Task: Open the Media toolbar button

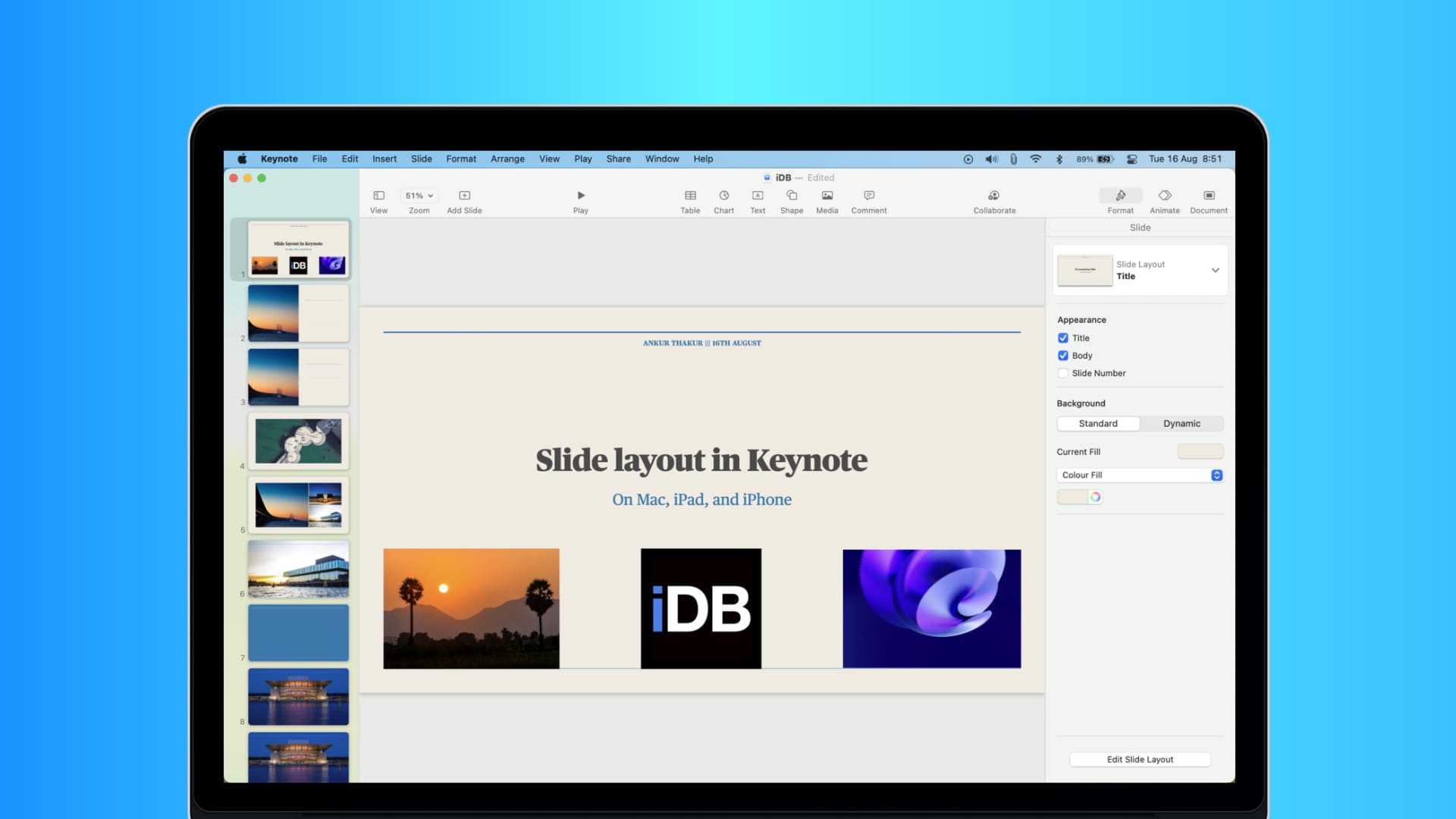Action: [827, 196]
